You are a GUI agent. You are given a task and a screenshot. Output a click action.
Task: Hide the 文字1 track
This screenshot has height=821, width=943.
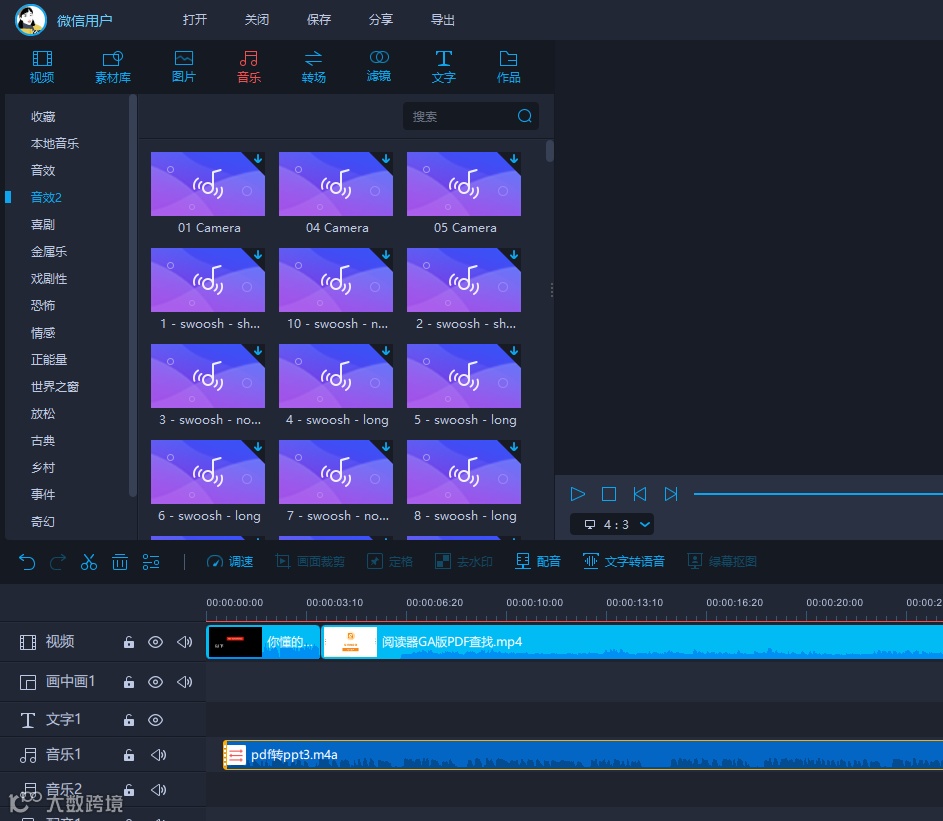[x=156, y=720]
